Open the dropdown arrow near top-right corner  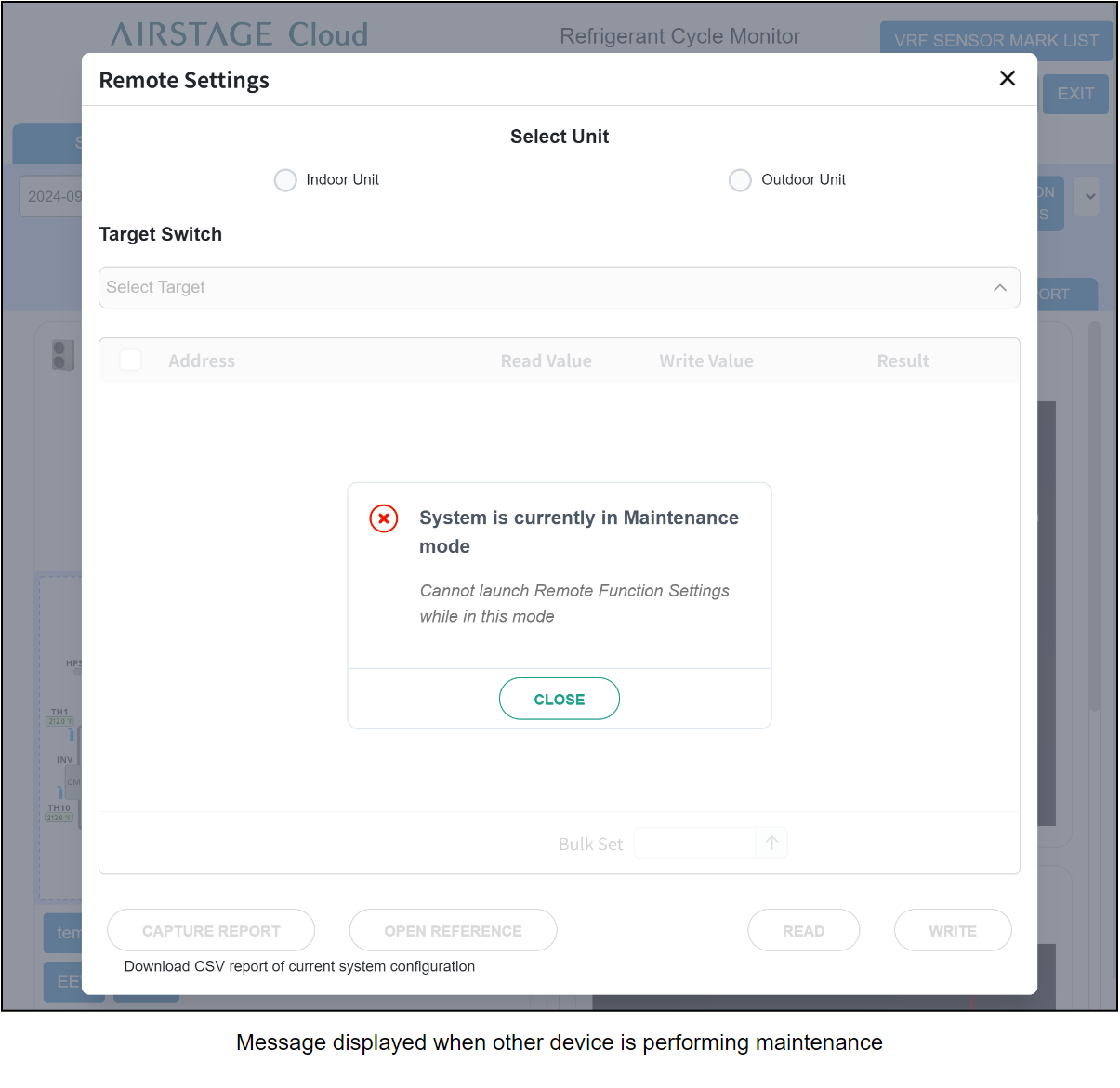click(x=1089, y=196)
